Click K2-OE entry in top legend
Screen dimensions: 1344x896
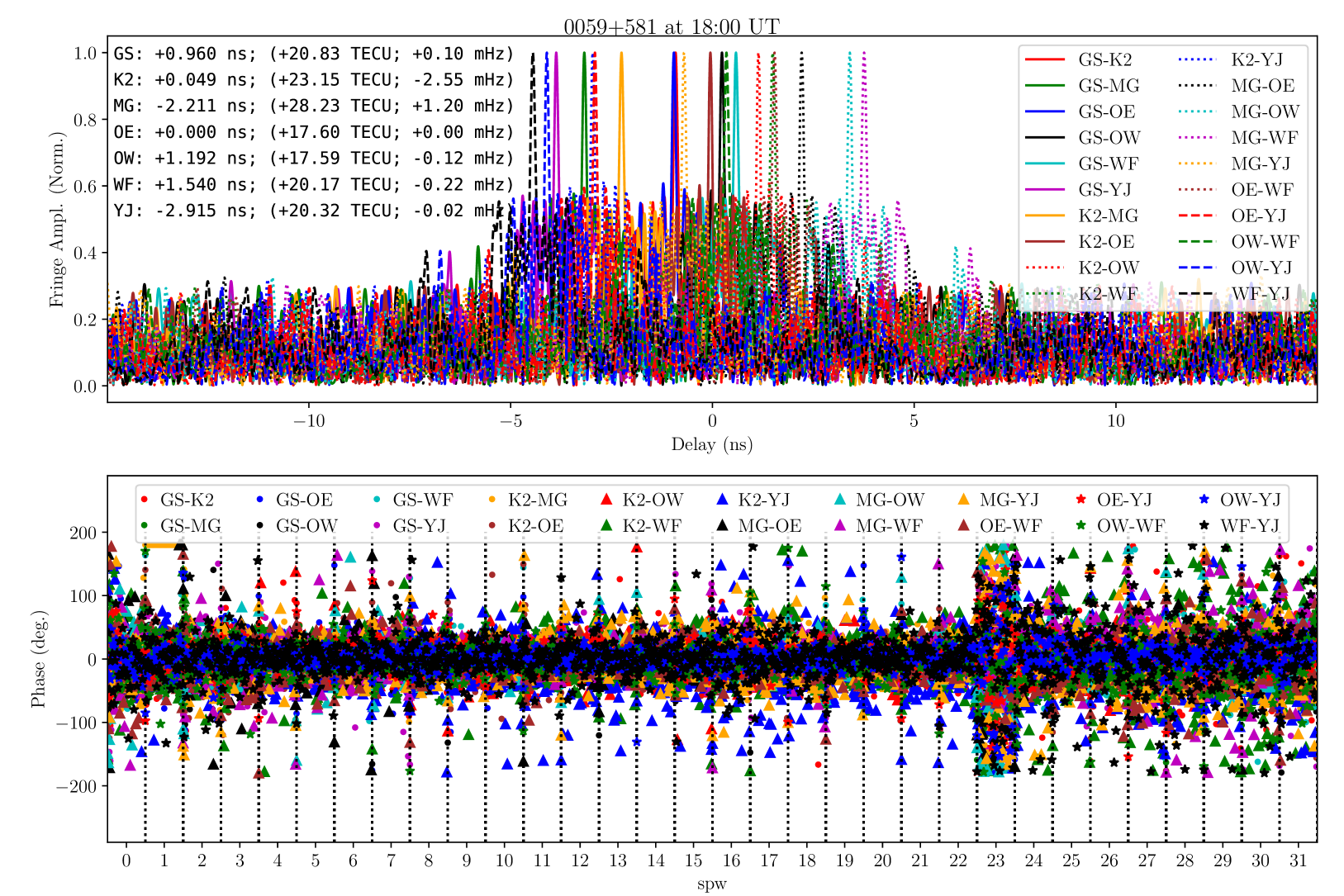coord(1080,242)
